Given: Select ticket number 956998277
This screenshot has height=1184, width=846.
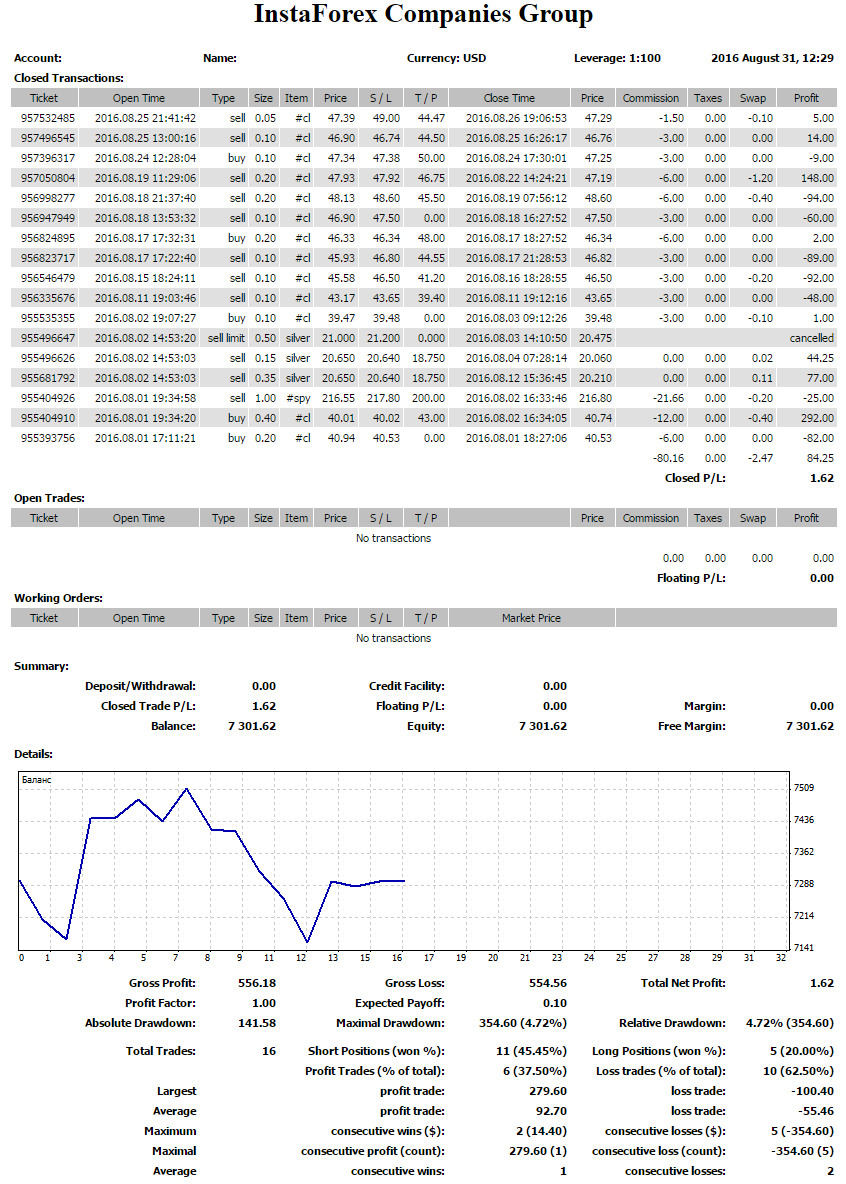Looking at the screenshot, I should [48, 198].
